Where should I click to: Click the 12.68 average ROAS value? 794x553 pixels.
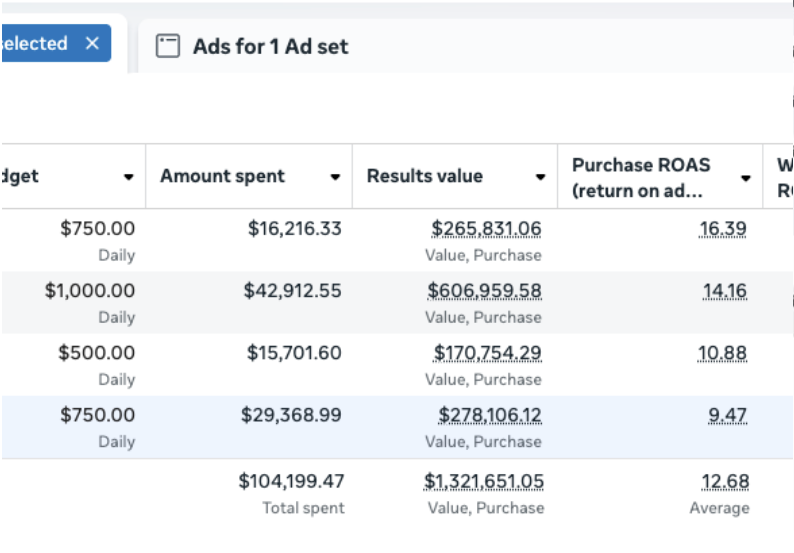click(x=725, y=481)
